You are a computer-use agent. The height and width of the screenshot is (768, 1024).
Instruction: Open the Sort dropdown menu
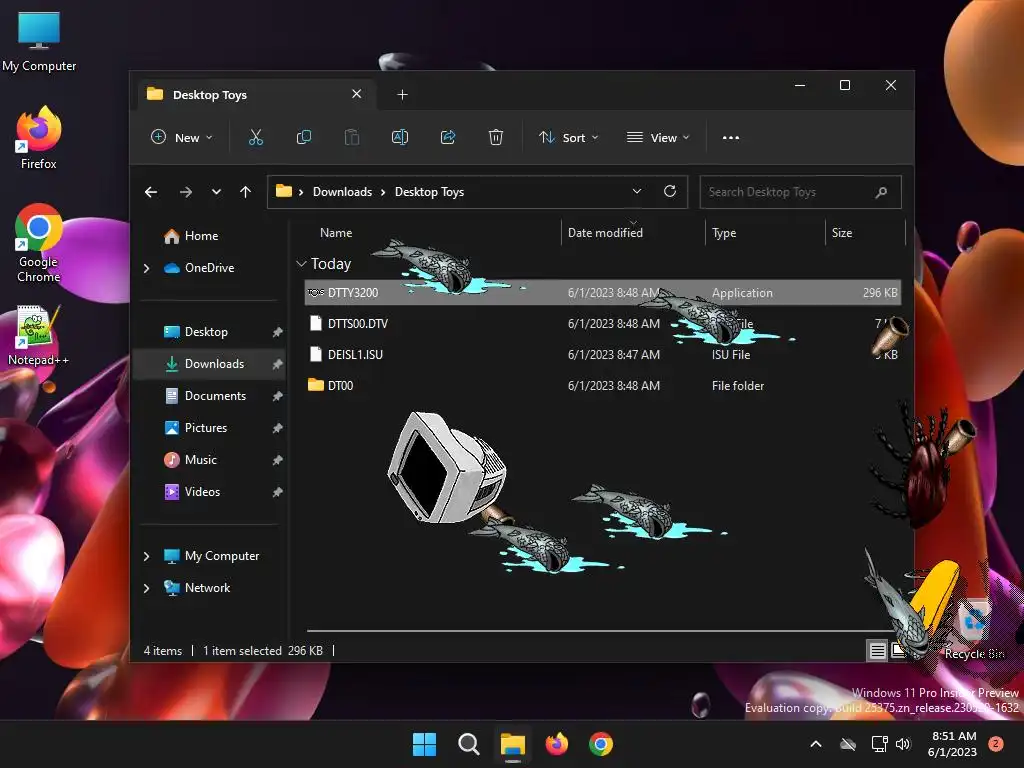(x=568, y=137)
